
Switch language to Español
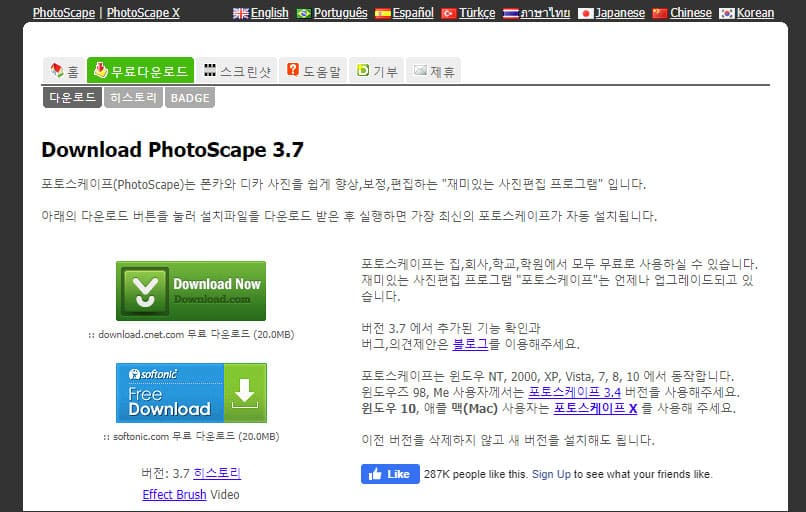pyautogui.click(x=413, y=13)
